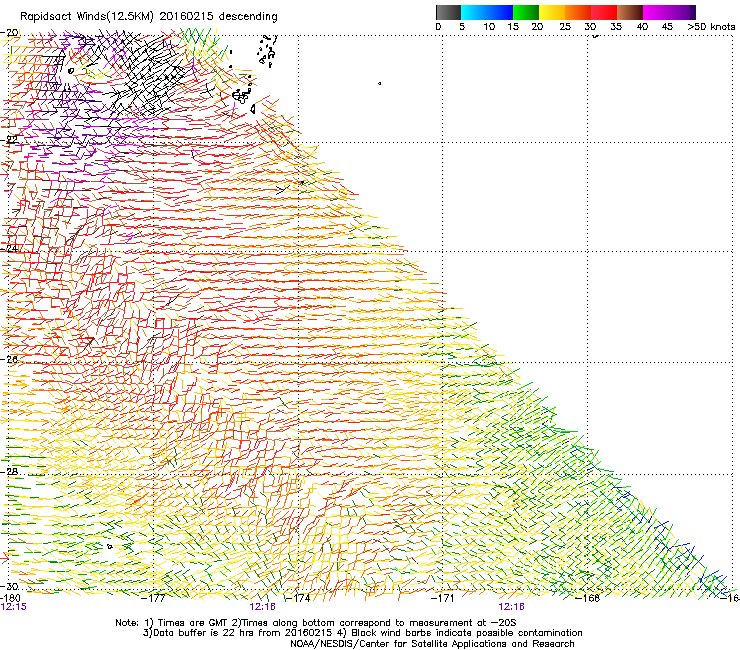Click the '-174' longitude axis label
Screen dimensions: 740x650
[x=298, y=598]
